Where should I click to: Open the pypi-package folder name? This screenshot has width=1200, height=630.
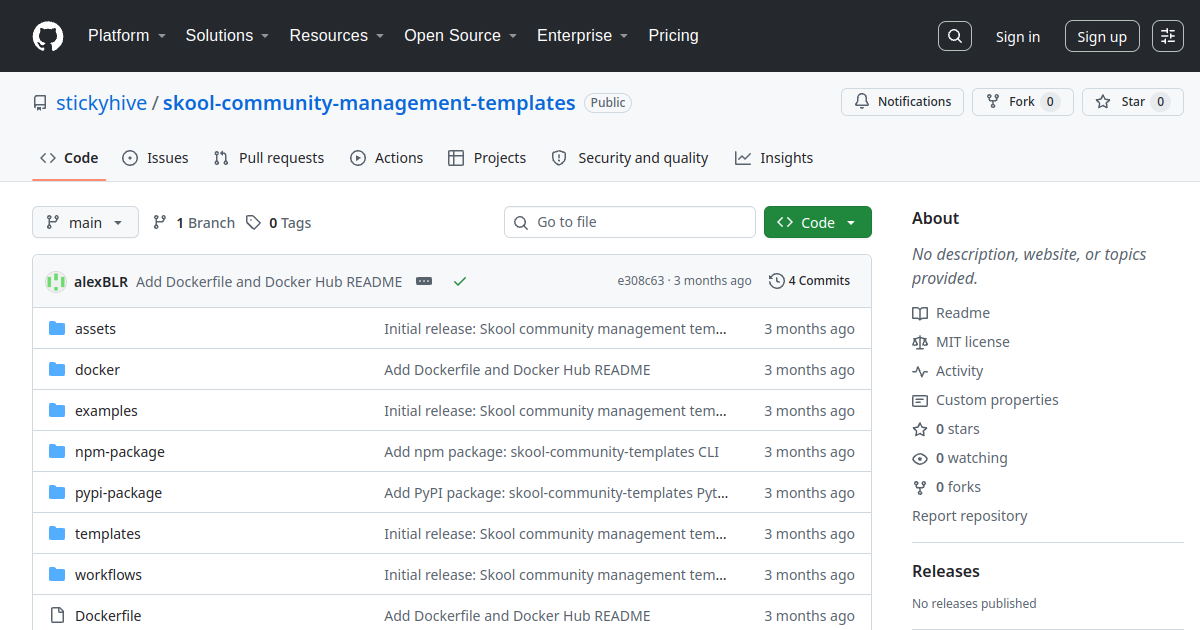pos(118,493)
